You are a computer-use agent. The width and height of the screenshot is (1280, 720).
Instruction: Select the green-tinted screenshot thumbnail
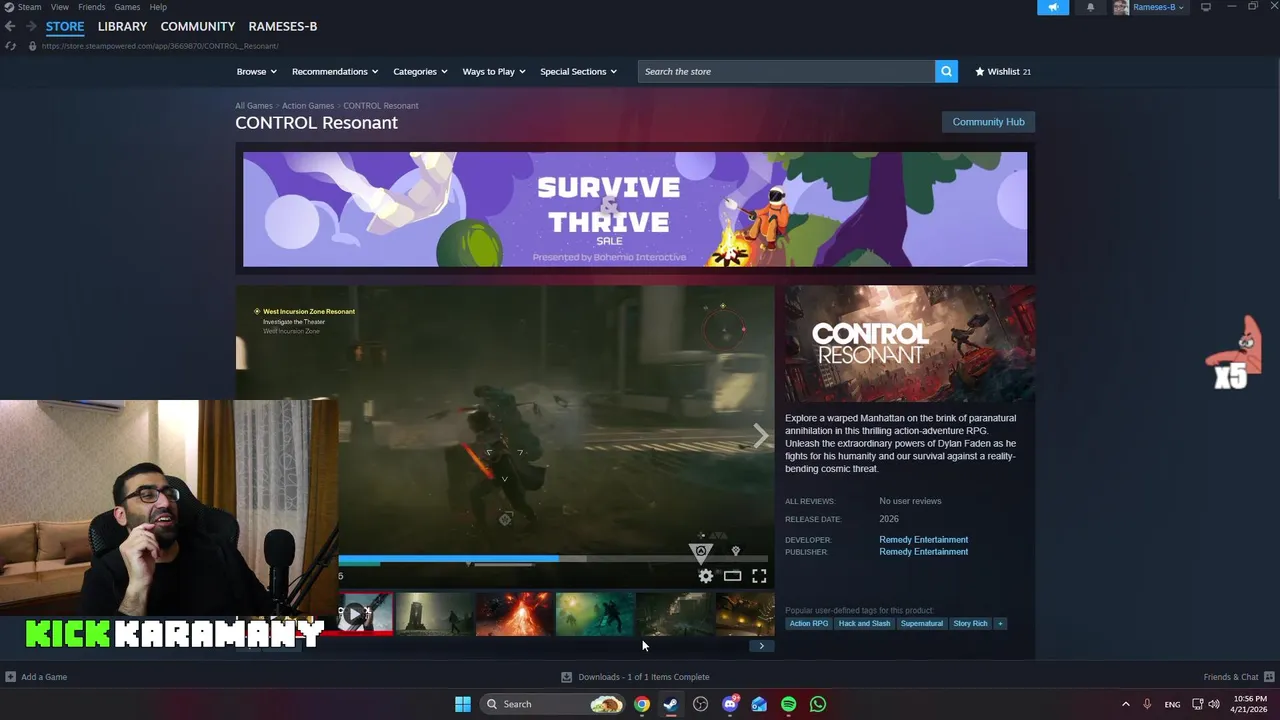tap(594, 613)
